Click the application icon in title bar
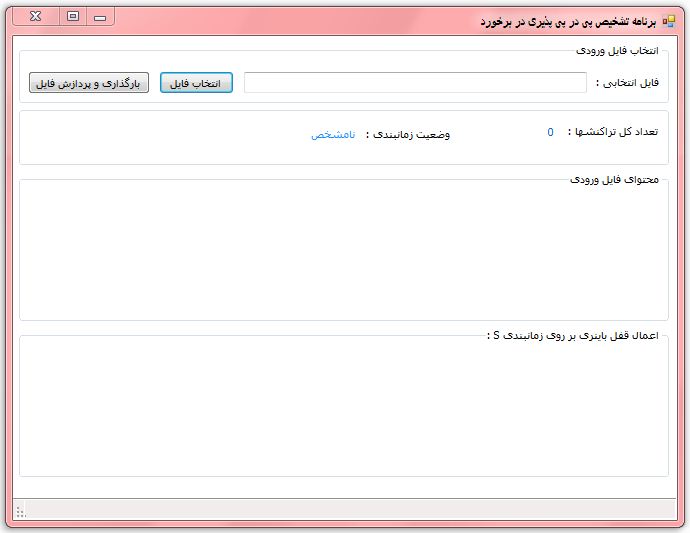This screenshot has height=533, width=690. pos(669,21)
